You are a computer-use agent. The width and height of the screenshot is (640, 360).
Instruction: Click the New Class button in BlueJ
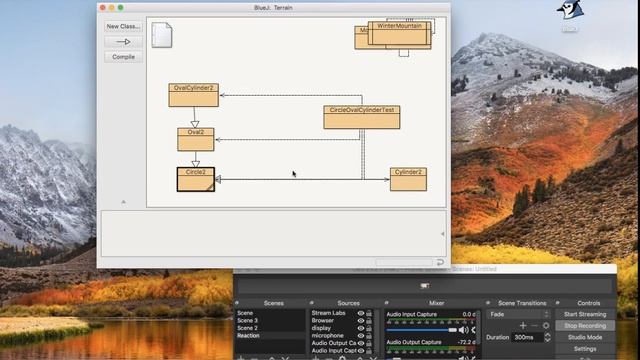coord(123,26)
